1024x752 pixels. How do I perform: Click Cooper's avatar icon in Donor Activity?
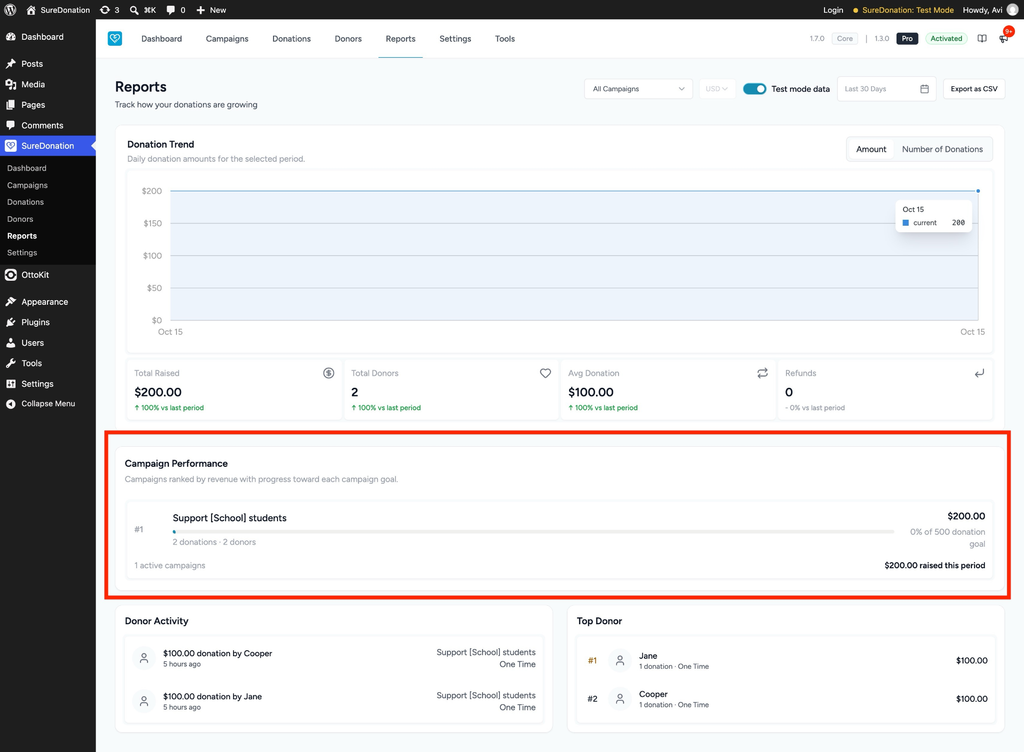tap(144, 658)
